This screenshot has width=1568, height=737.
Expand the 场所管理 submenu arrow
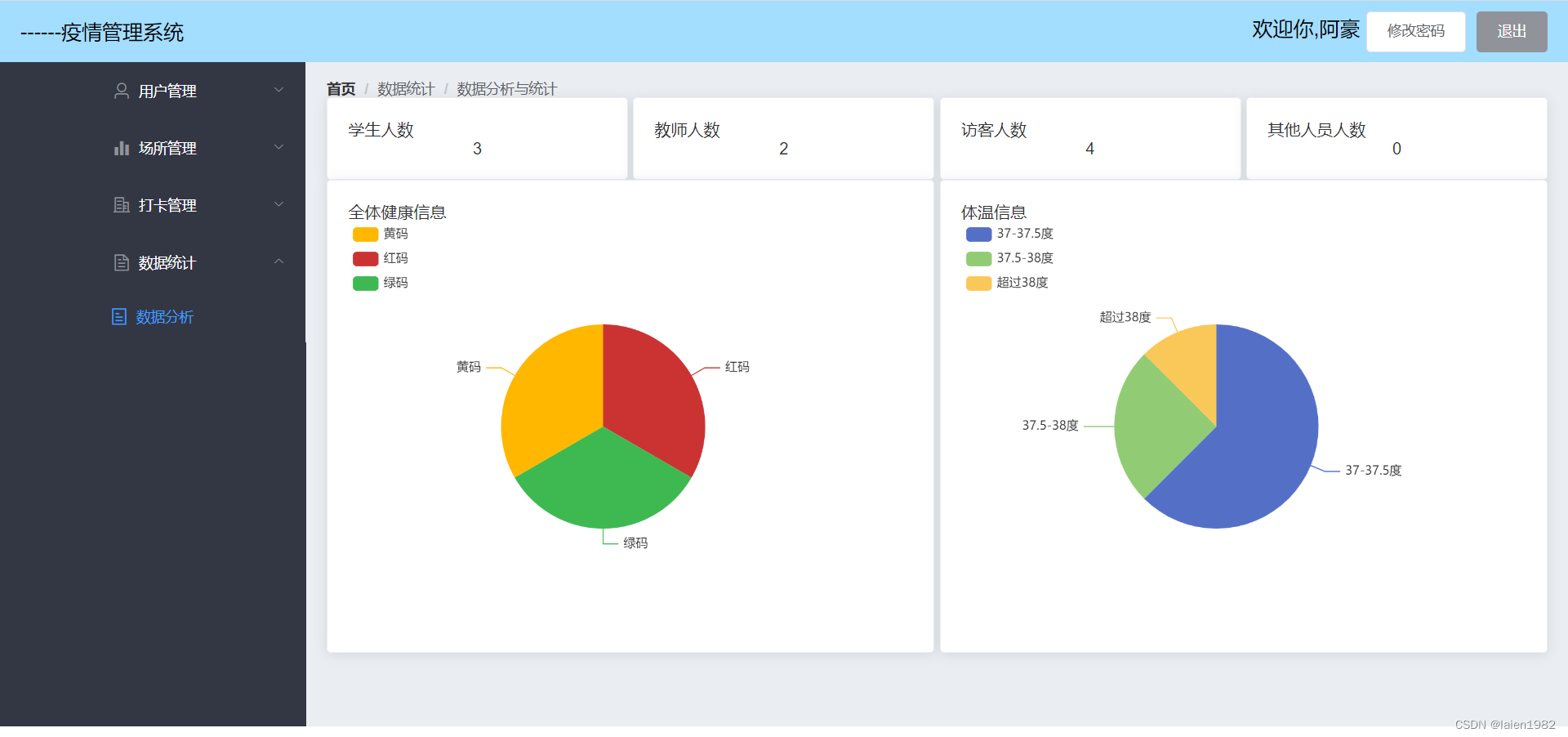click(x=278, y=147)
